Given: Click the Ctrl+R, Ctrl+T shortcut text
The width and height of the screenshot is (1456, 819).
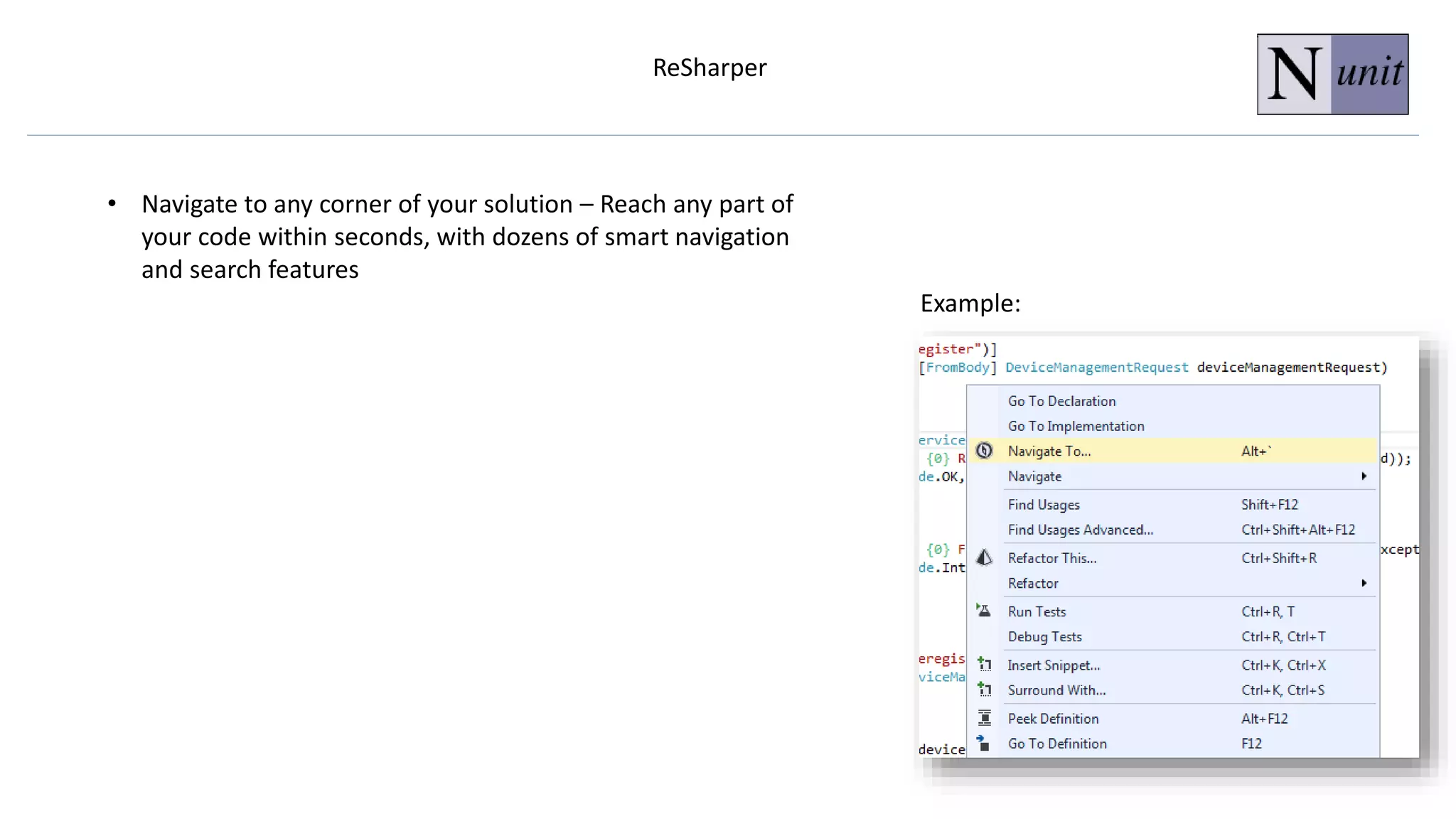Looking at the screenshot, I should 1283,636.
